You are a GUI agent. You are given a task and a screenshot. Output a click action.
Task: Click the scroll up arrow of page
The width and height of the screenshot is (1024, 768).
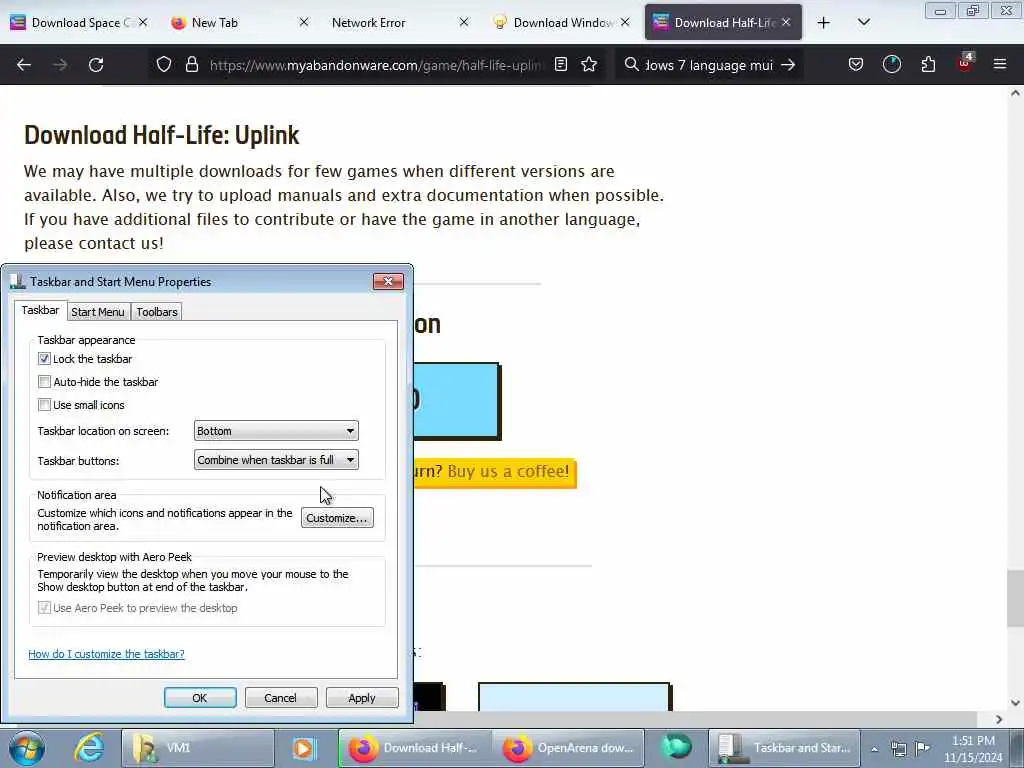1015,93
